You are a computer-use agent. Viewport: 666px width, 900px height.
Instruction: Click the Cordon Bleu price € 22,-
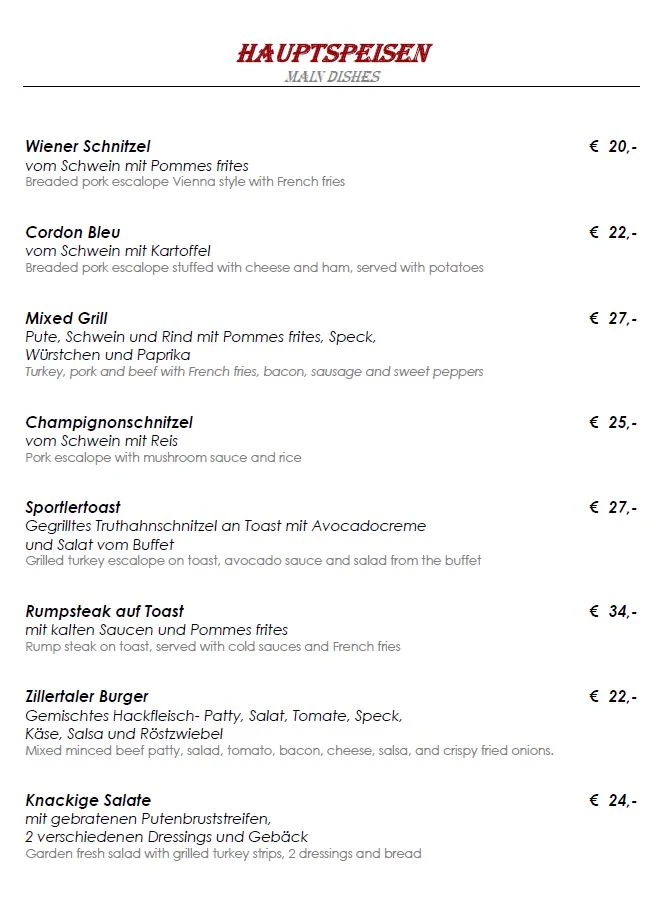click(613, 232)
